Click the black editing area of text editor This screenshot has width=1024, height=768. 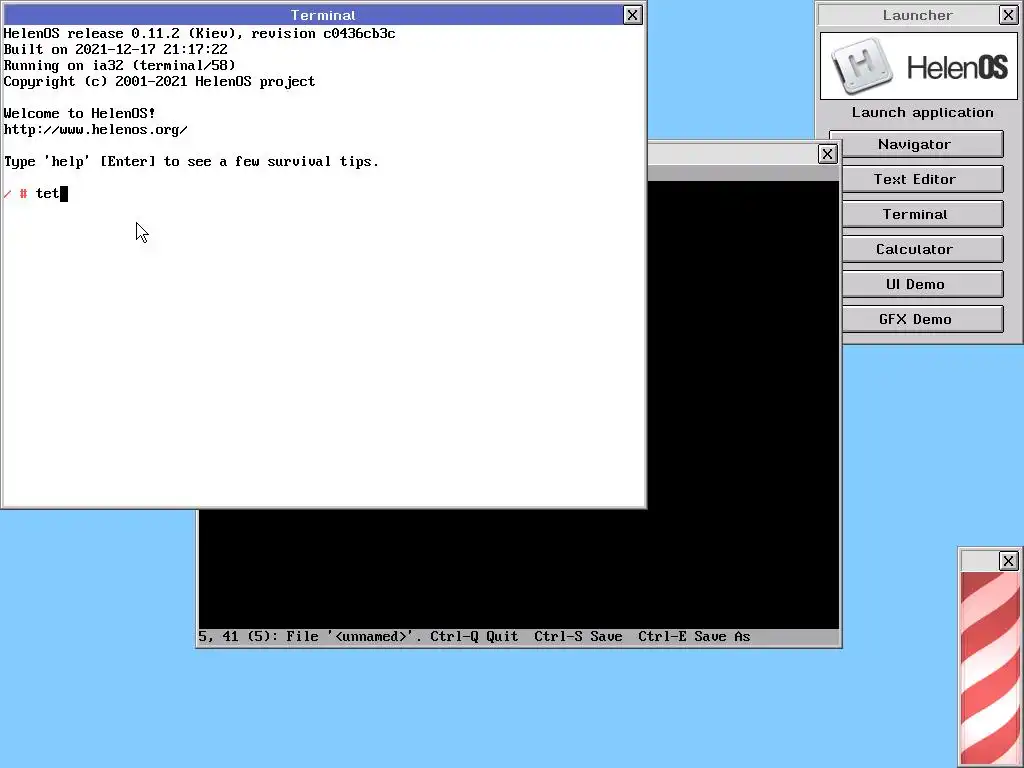coord(743,405)
